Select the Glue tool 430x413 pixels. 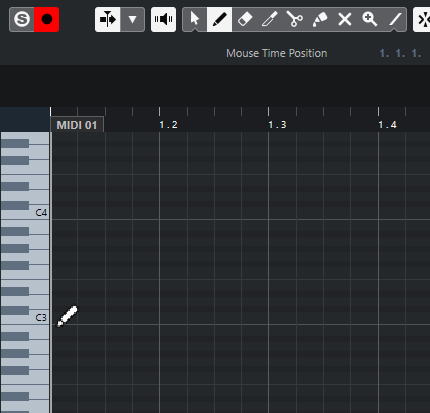tap(320, 20)
